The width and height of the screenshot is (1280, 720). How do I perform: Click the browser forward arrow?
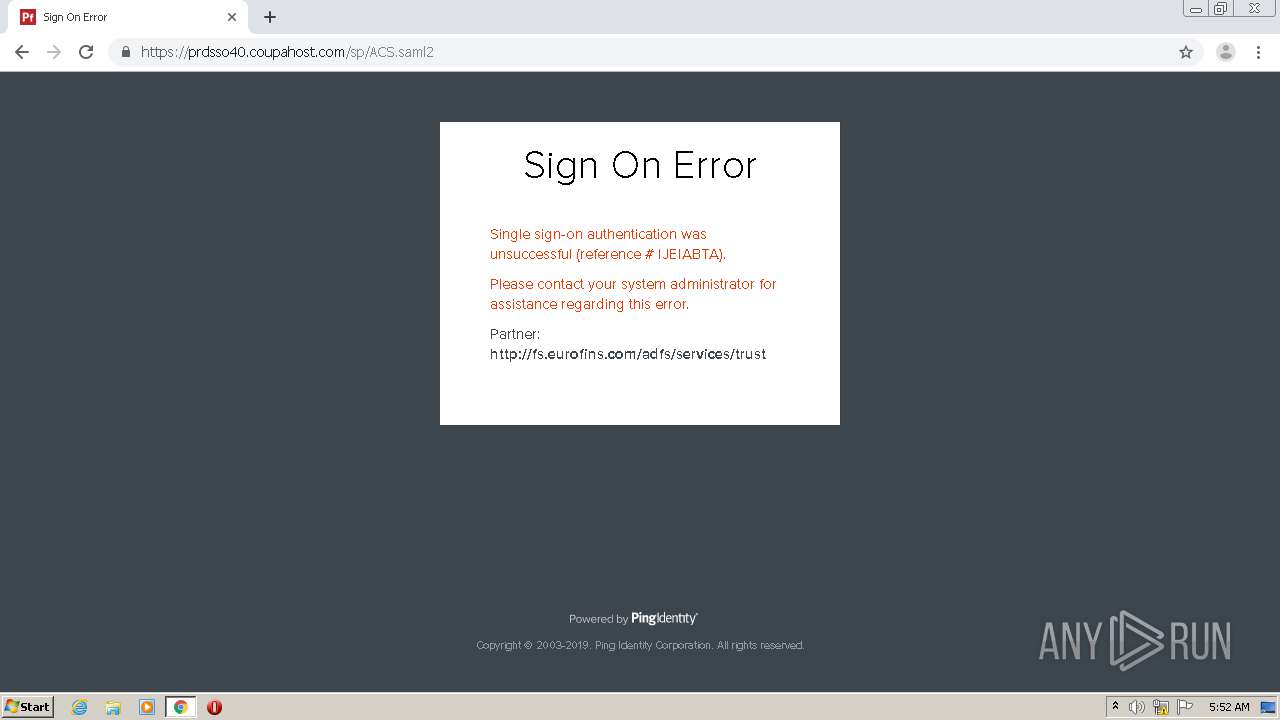pyautogui.click(x=54, y=52)
